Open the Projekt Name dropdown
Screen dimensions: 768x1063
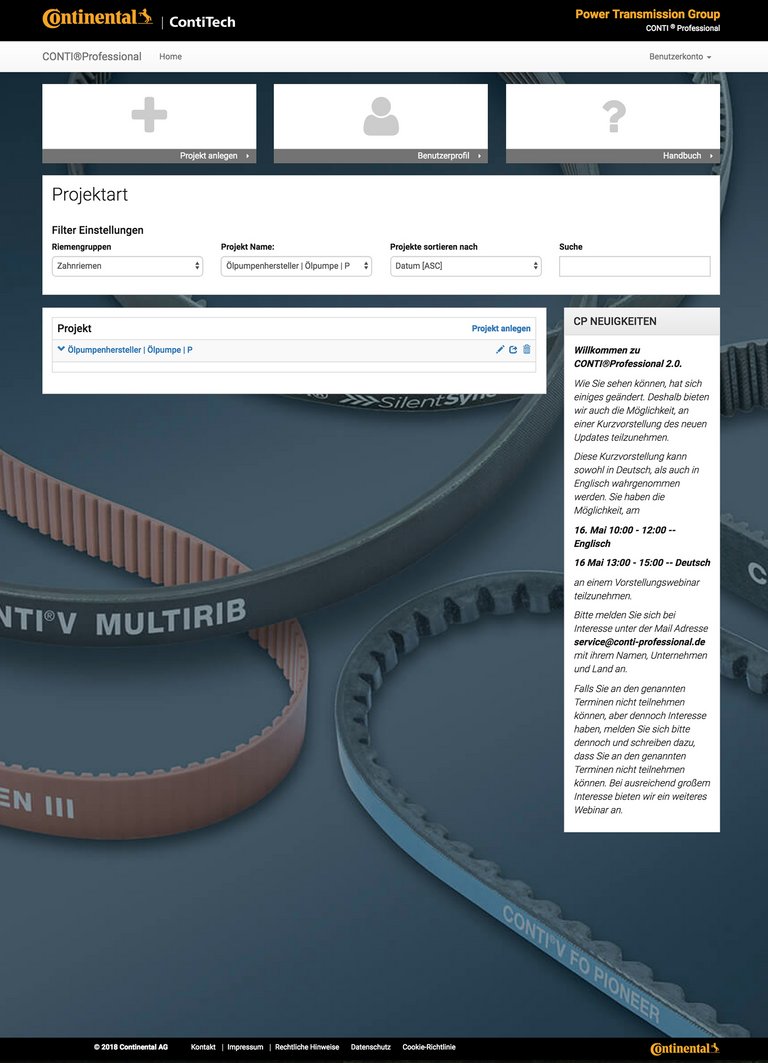click(296, 266)
